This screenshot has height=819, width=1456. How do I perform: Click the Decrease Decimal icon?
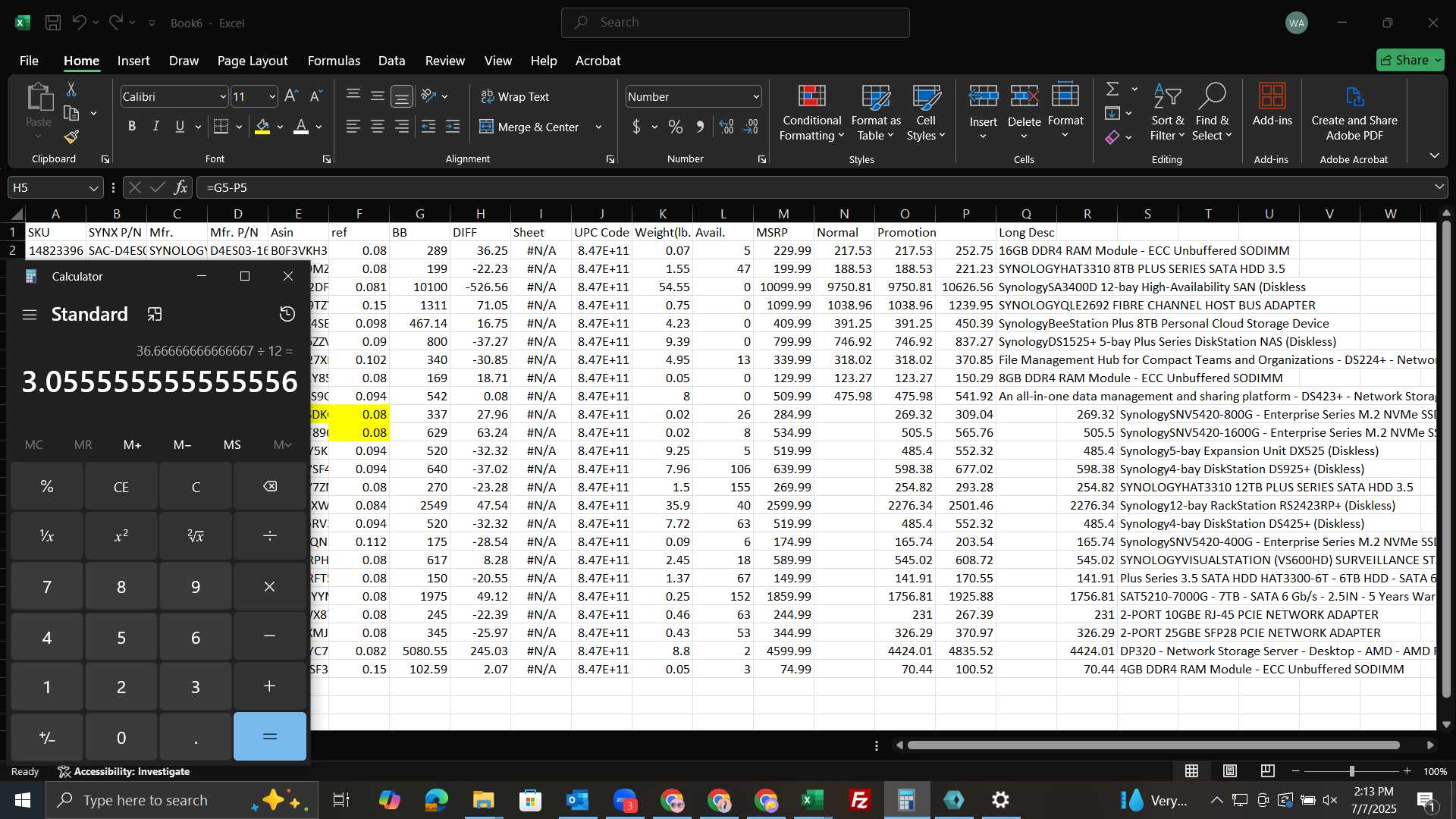(751, 127)
